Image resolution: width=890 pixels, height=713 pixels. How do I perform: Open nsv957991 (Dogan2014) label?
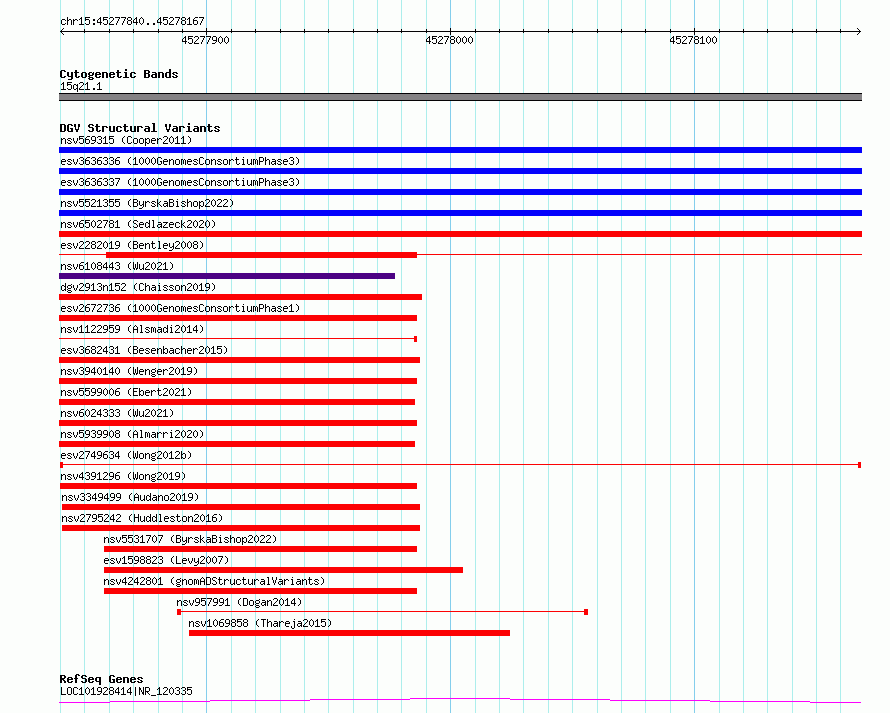point(239,602)
